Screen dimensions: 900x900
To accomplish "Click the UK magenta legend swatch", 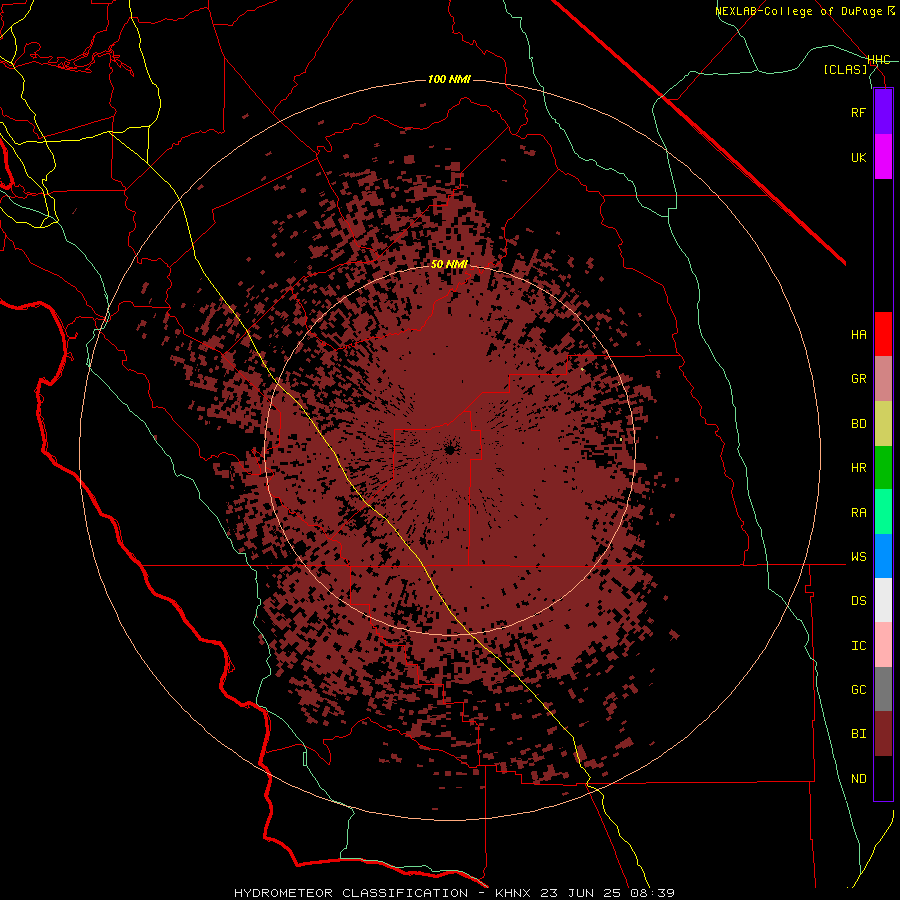I will point(883,157).
